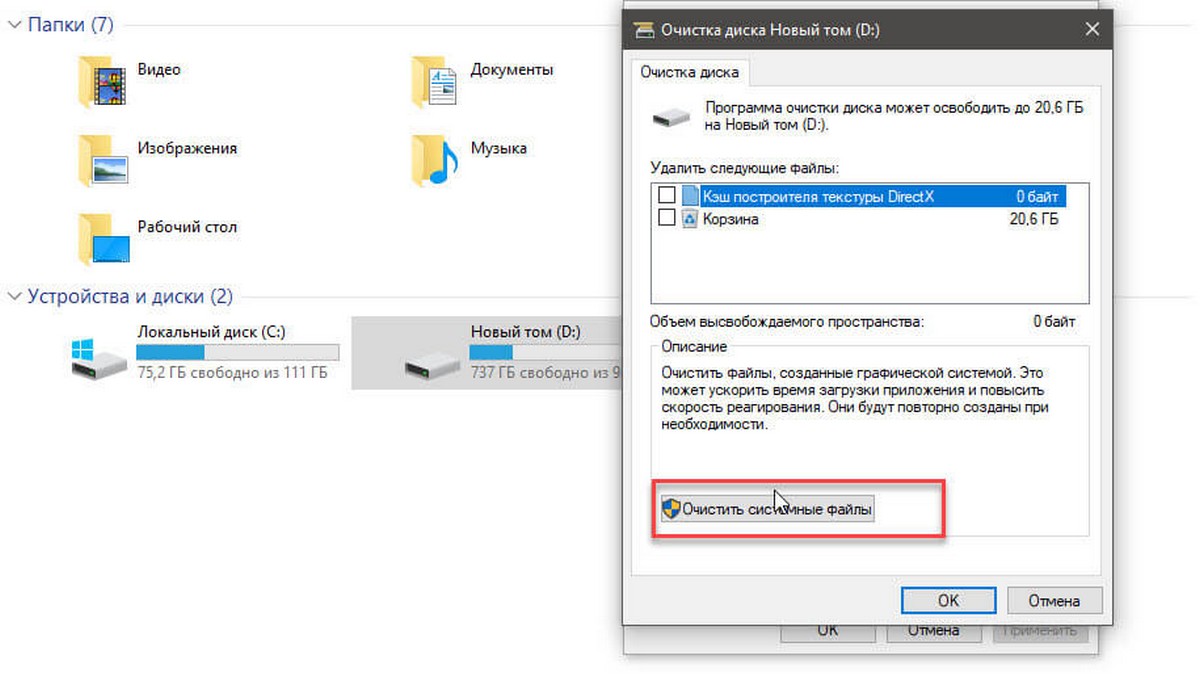Click Отмена in Disk Cleanup dialog
This screenshot has width=1200, height=681.
pyautogui.click(x=1054, y=601)
